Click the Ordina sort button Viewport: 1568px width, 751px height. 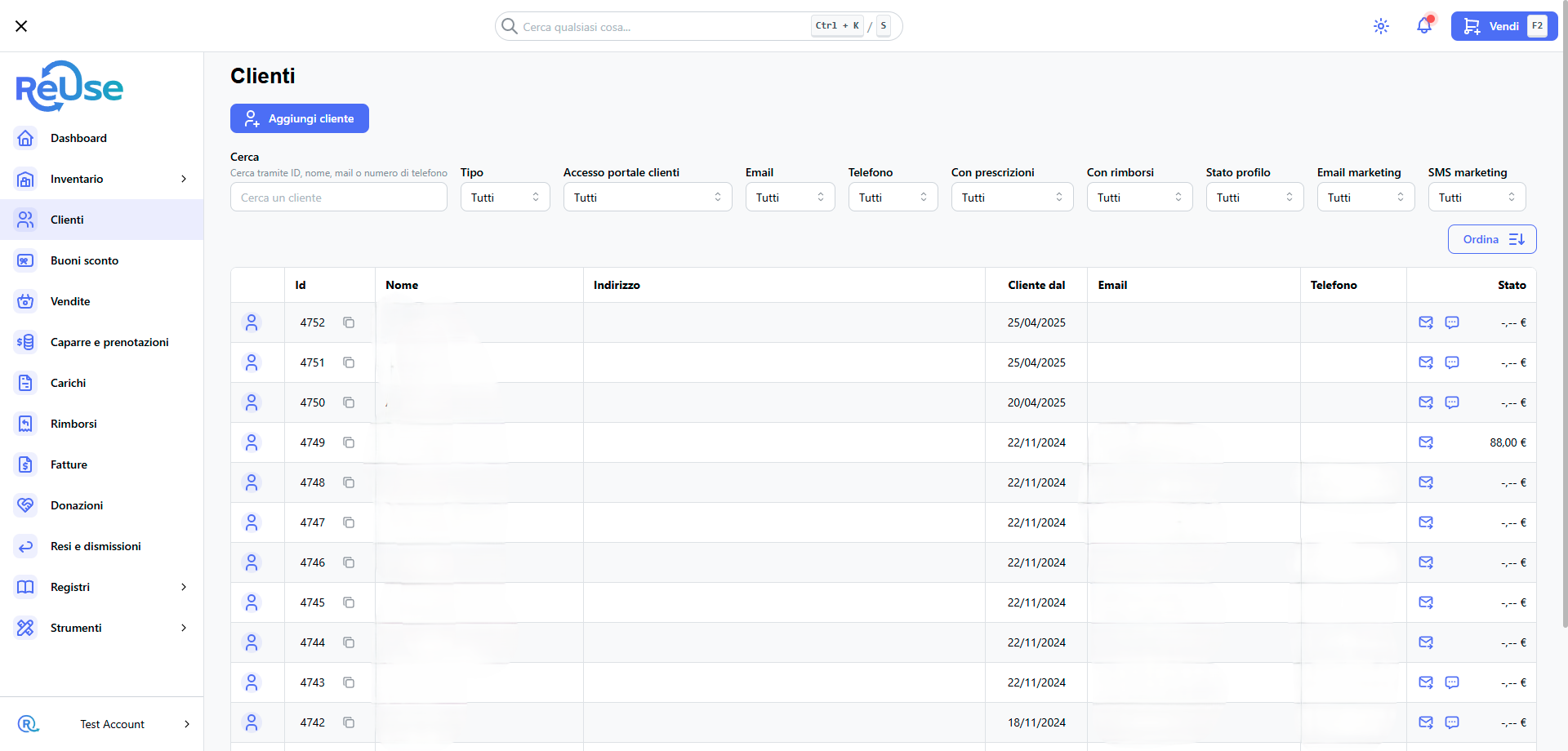coord(1491,239)
